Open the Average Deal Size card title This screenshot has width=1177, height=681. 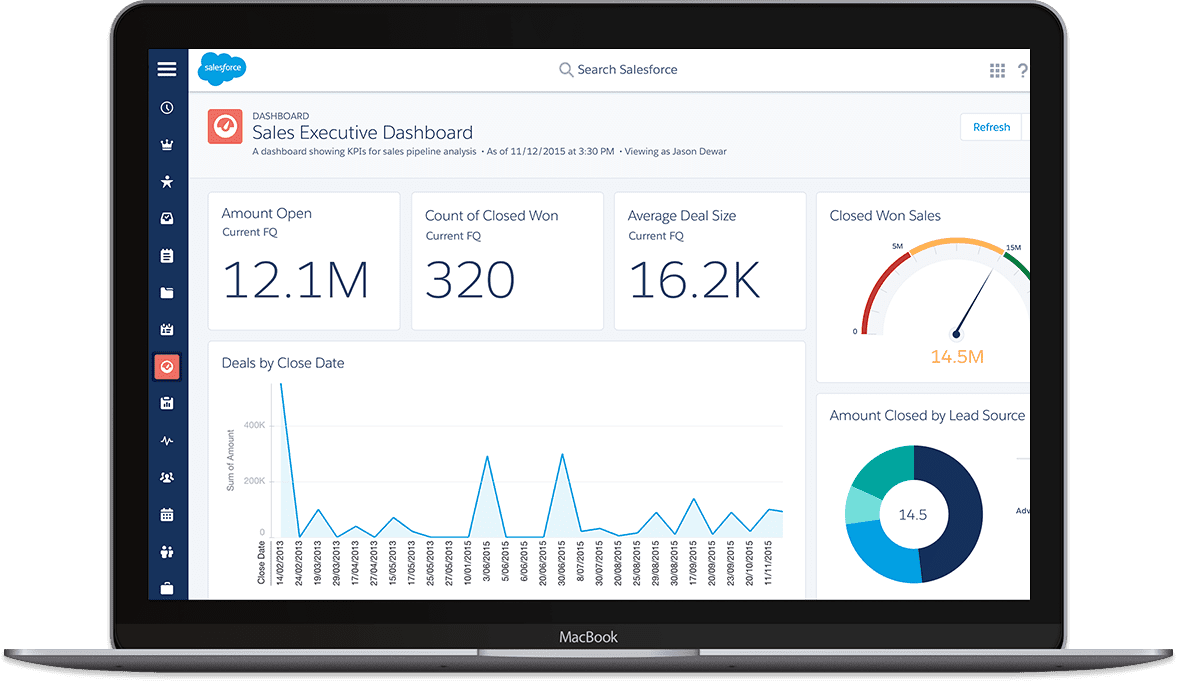tap(682, 215)
